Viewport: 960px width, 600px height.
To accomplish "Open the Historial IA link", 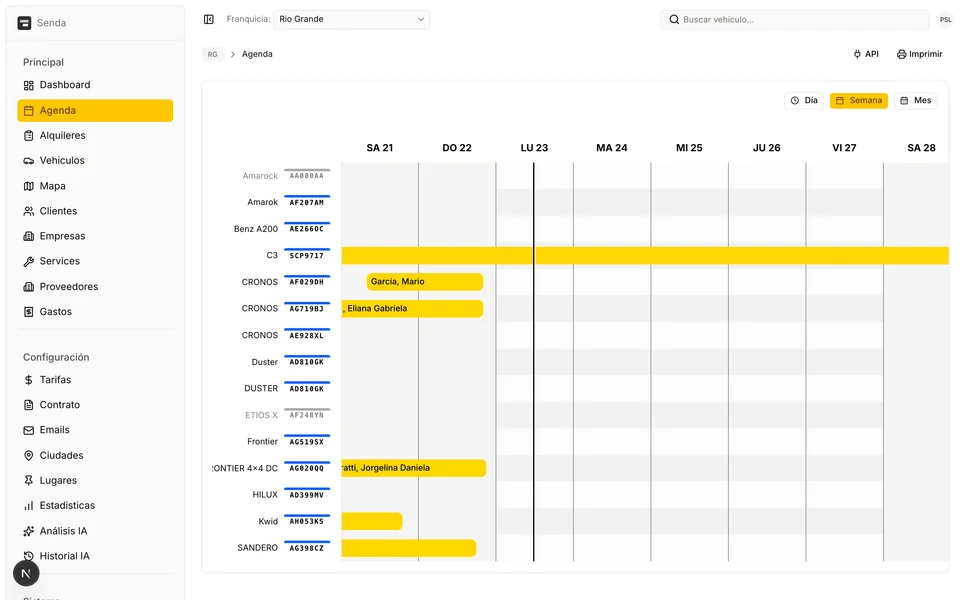I will pyautogui.click(x=65, y=556).
